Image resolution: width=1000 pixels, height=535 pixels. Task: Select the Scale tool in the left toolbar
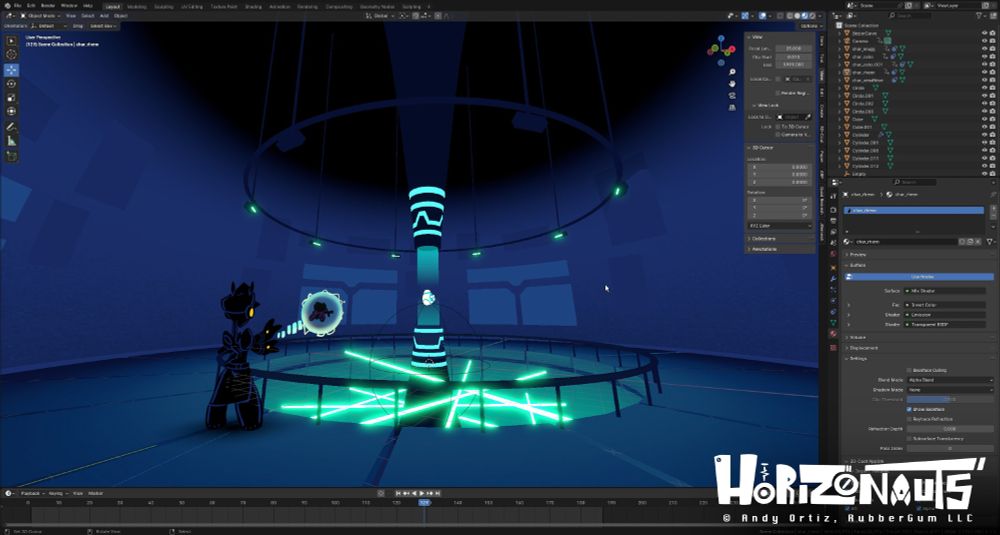pyautogui.click(x=11, y=98)
